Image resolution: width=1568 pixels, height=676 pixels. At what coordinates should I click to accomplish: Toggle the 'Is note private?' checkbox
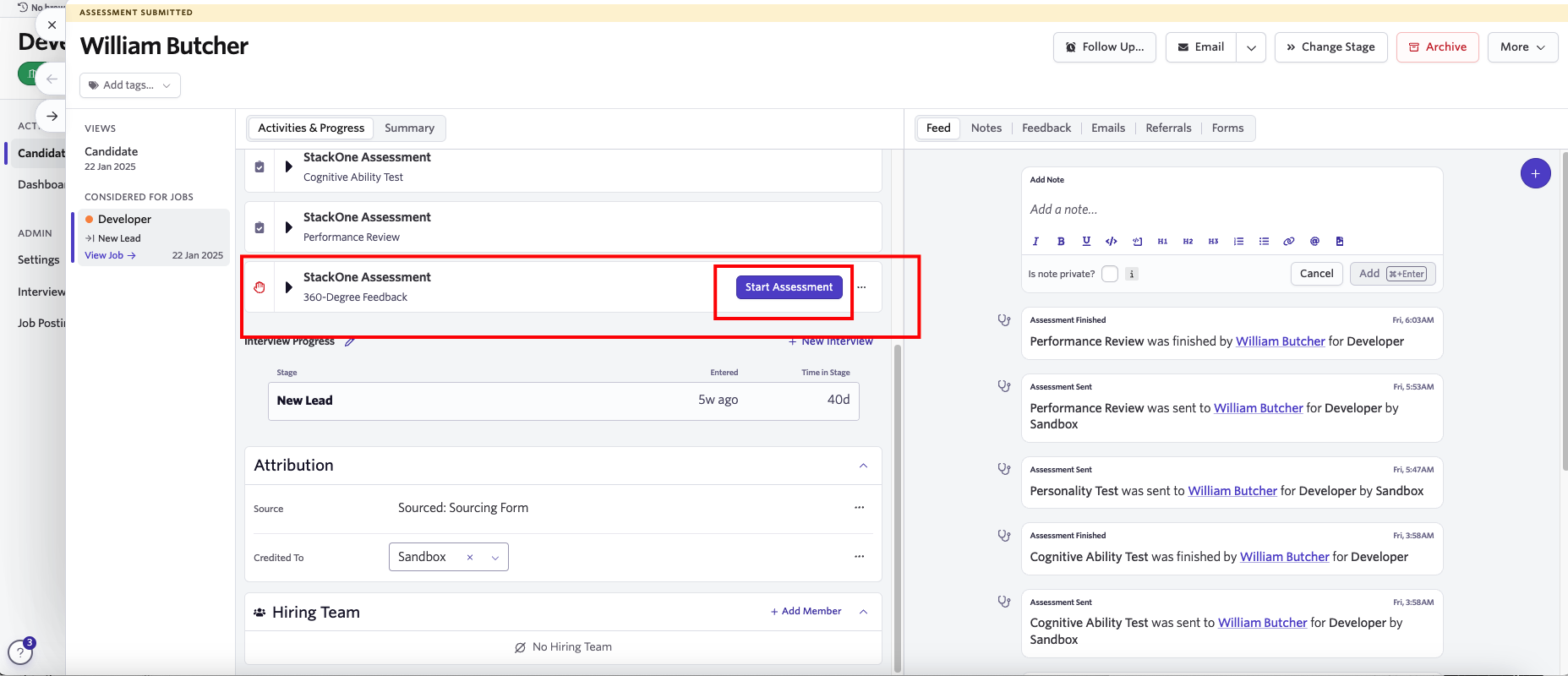(x=1110, y=274)
